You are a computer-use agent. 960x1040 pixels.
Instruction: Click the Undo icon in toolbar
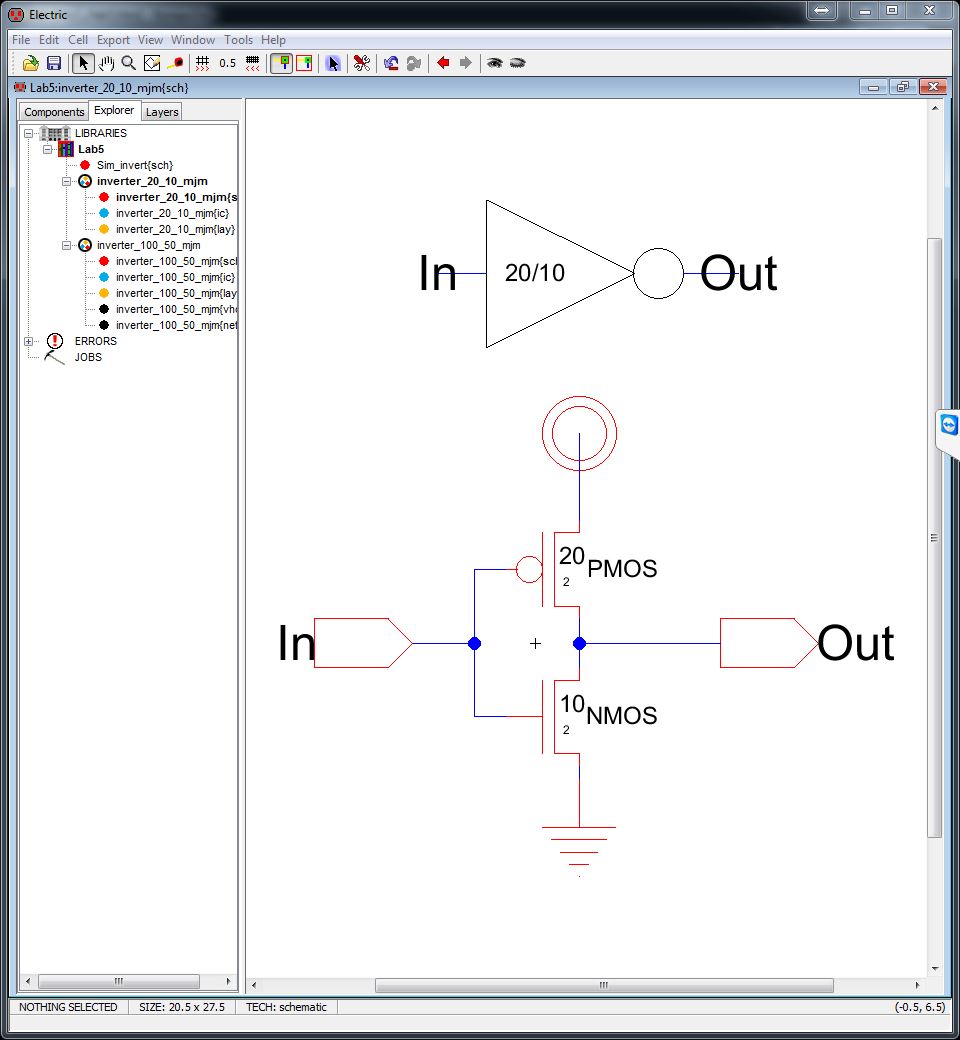[391, 63]
